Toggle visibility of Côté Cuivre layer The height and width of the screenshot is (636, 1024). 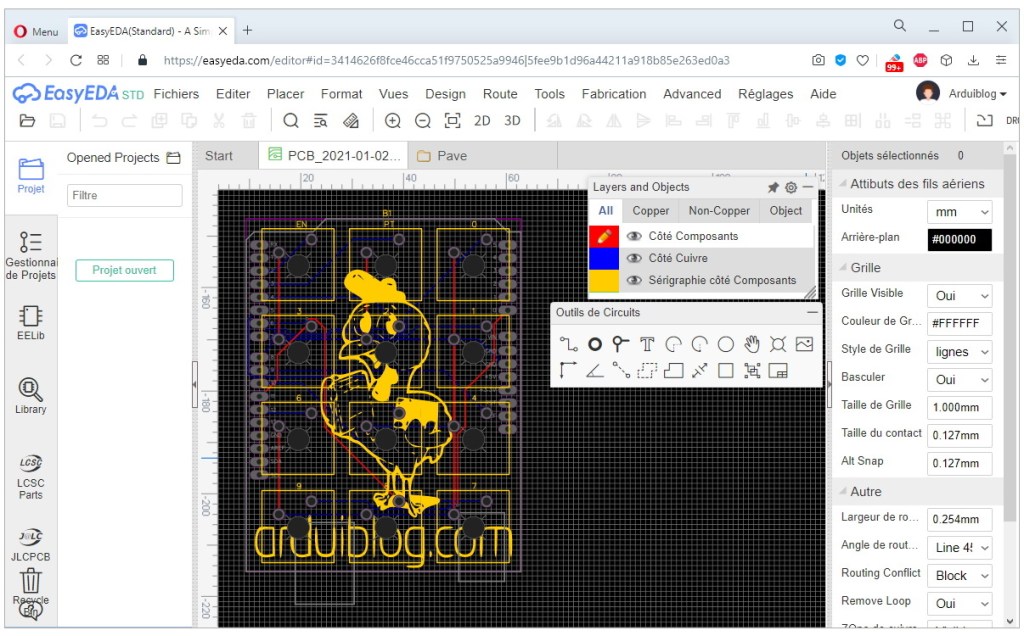point(634,258)
